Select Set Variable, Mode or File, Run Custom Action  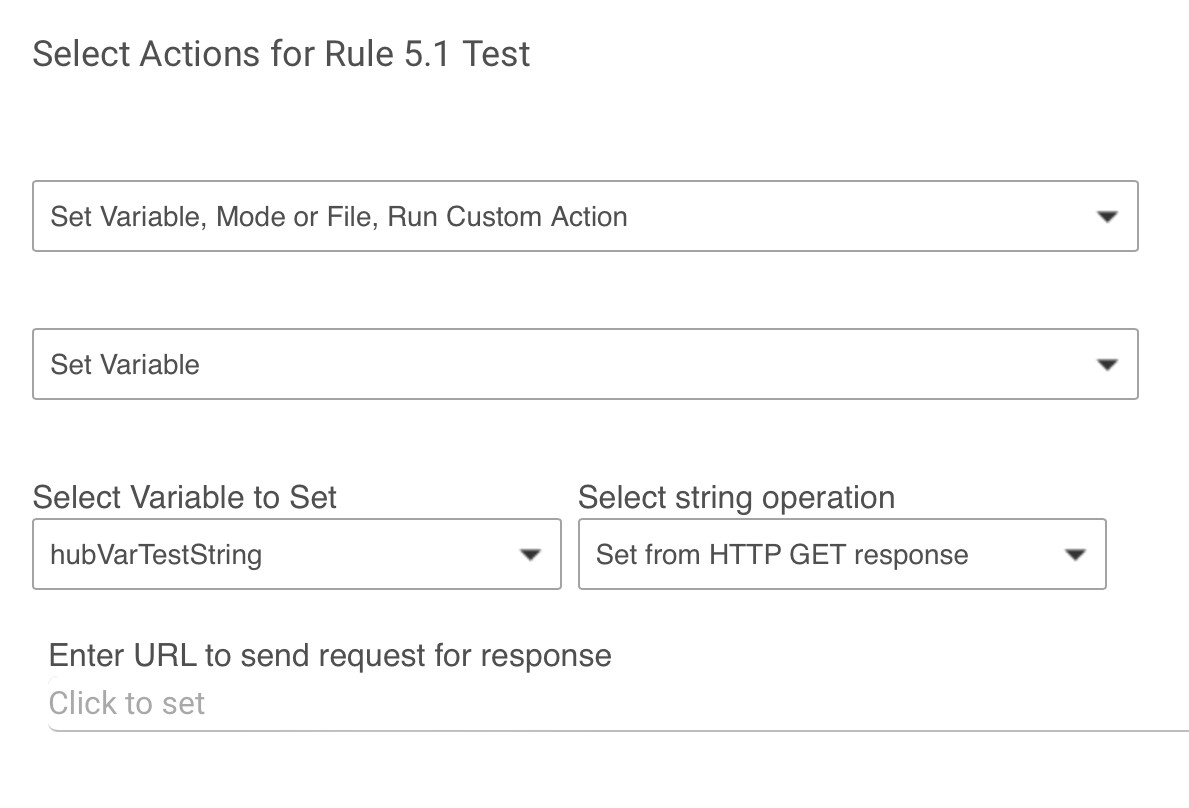pyautogui.click(x=585, y=216)
